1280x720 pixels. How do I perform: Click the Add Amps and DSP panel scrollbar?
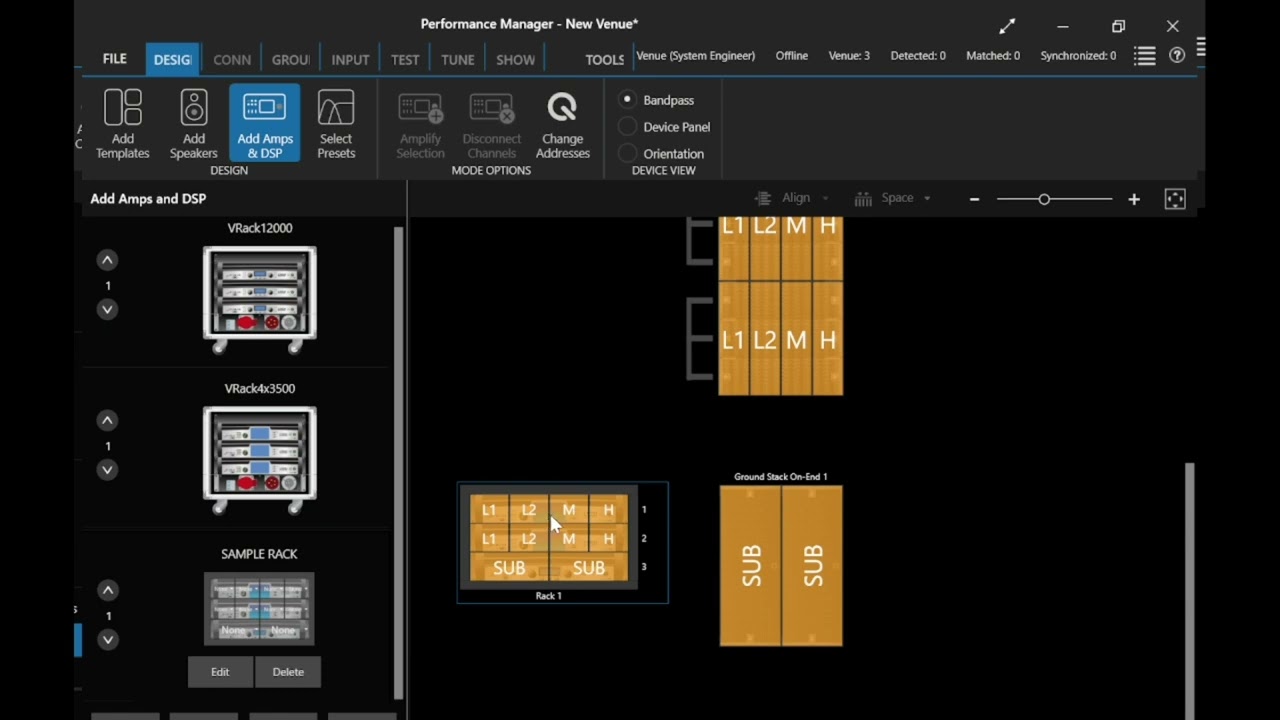click(x=398, y=462)
